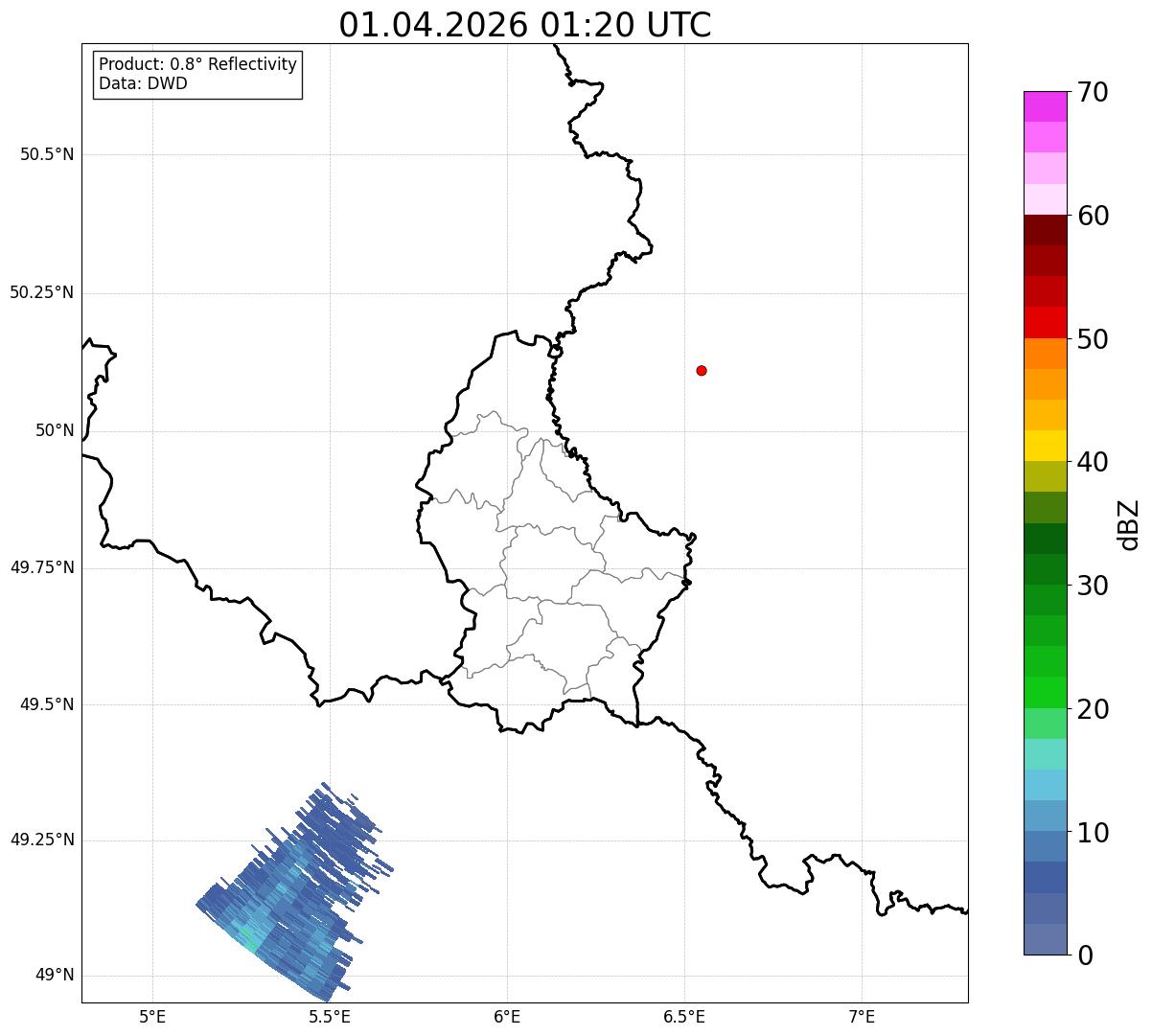This screenshot has width=1152, height=1036.
Task: Select the "50.25°N" latitude tick label
Action: (x=42, y=292)
